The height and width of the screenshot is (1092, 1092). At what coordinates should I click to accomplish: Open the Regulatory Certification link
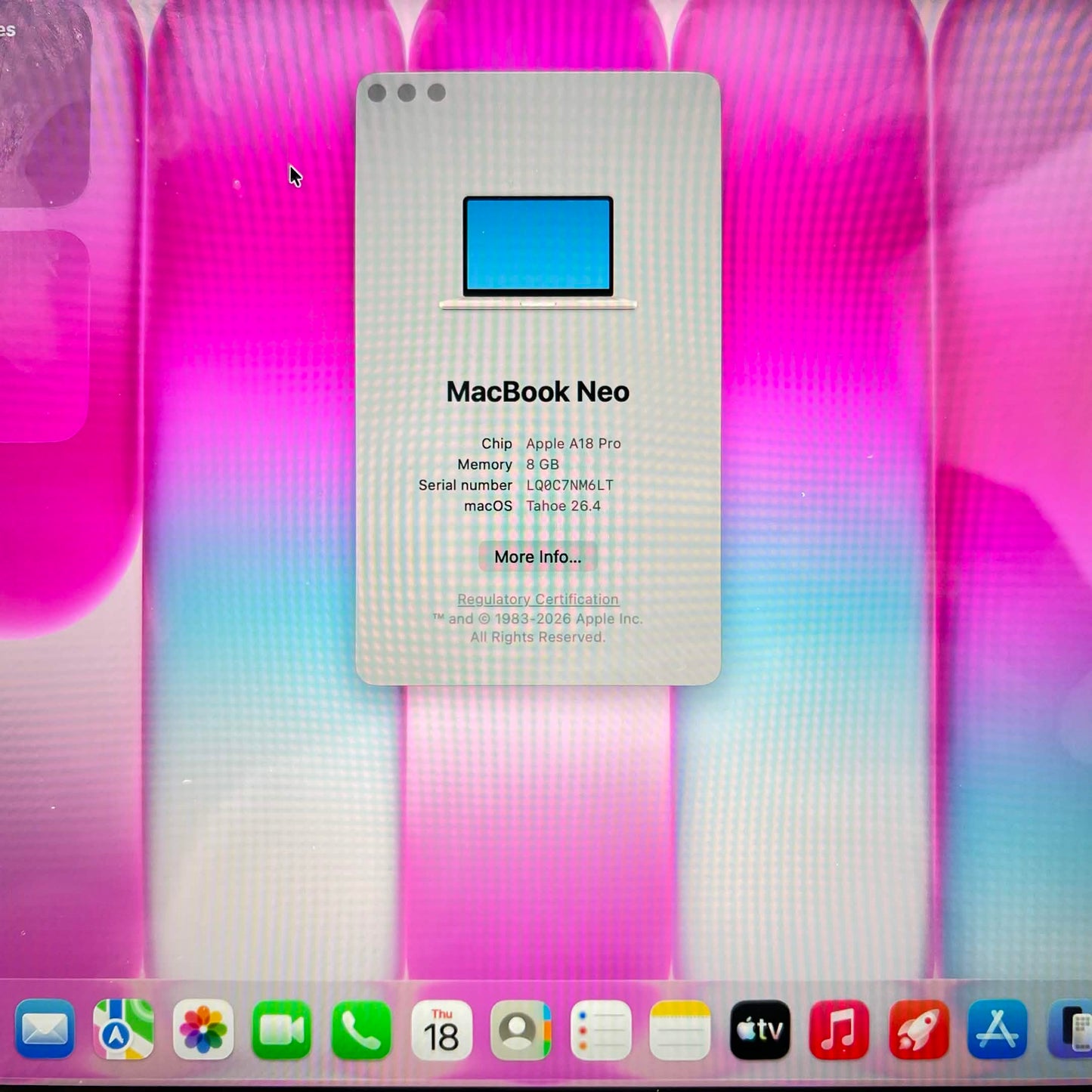coord(538,599)
